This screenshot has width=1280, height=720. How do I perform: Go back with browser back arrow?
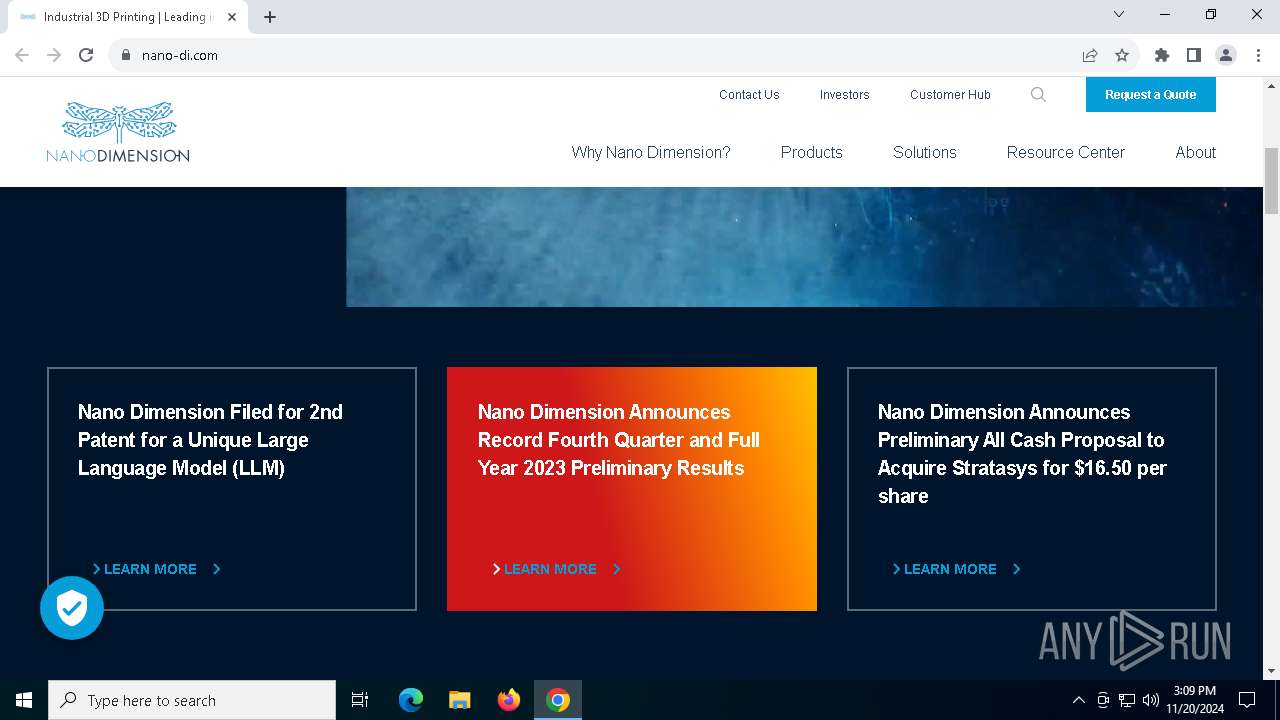click(22, 55)
